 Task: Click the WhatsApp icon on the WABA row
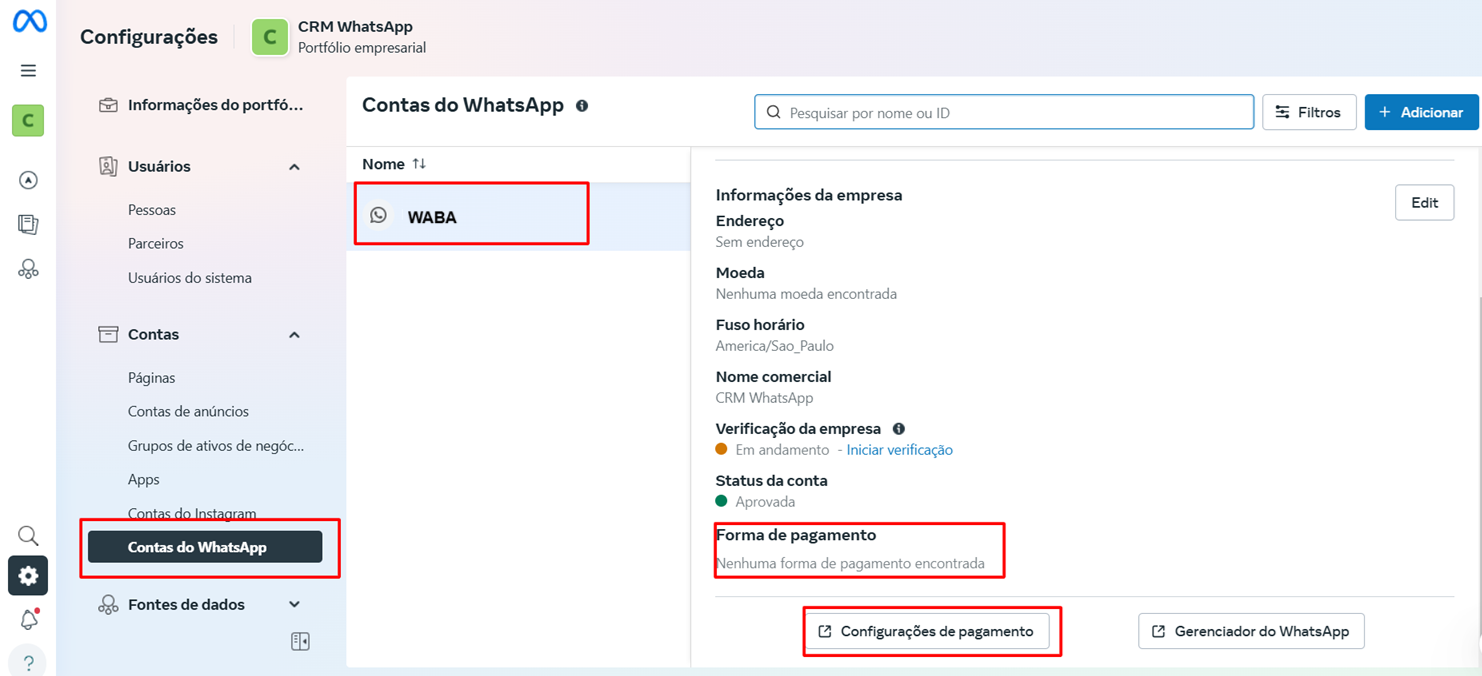[x=378, y=214]
